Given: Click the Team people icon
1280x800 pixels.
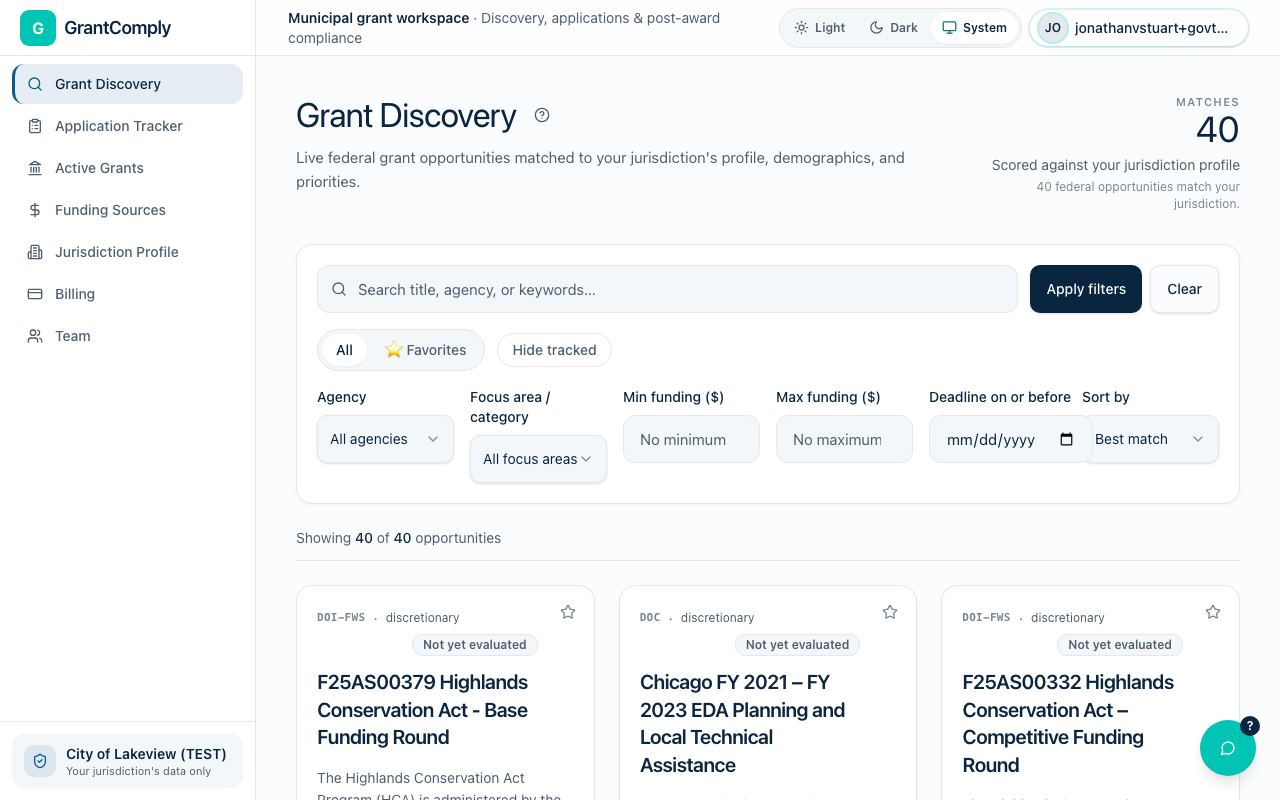Looking at the screenshot, I should [x=35, y=336].
